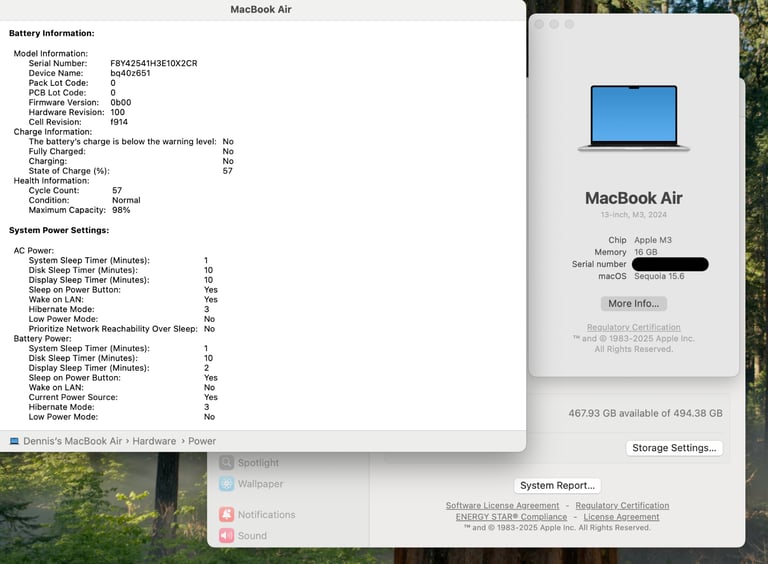Click Cell Revision value f914
The image size is (768, 564).
pos(119,122)
